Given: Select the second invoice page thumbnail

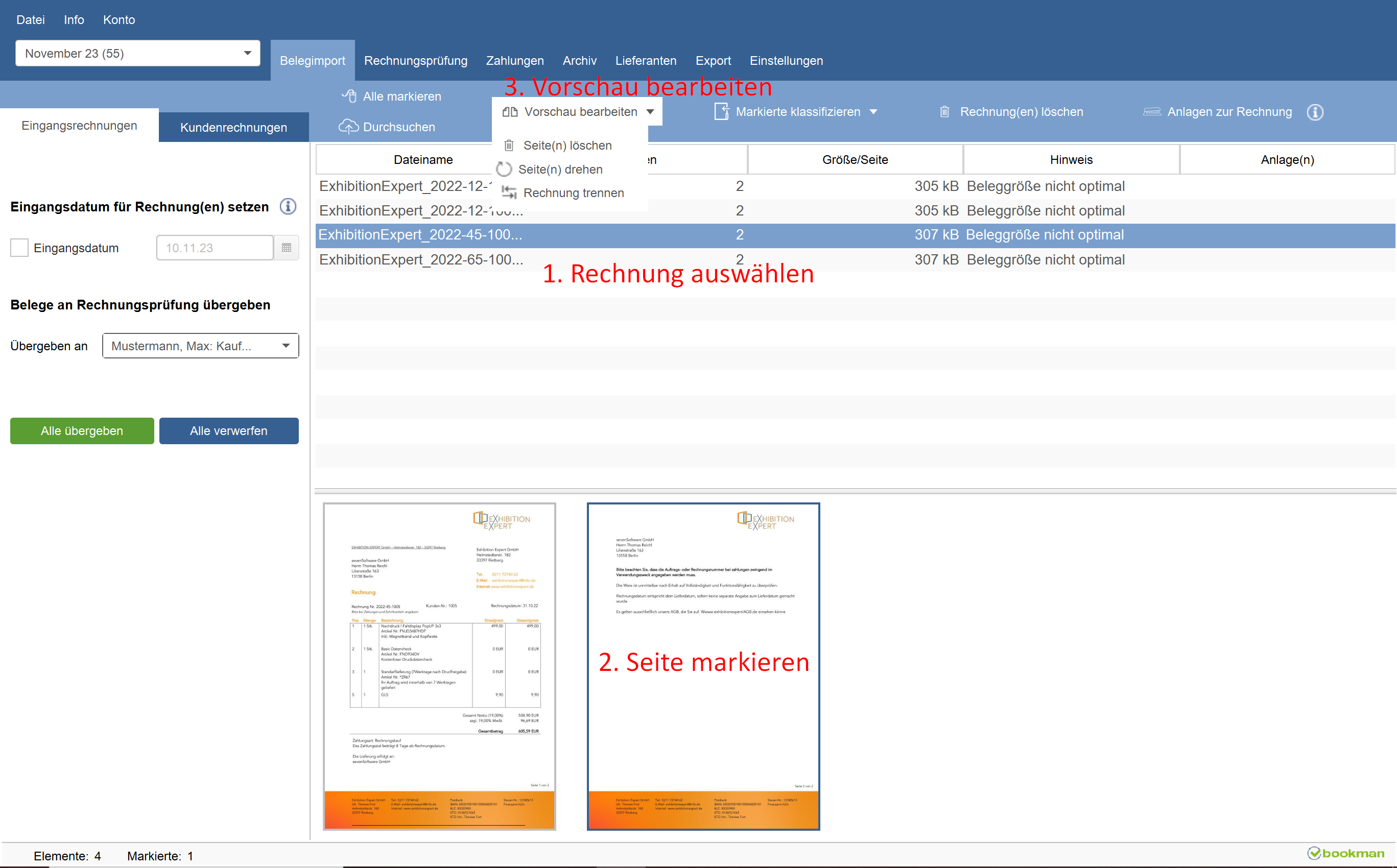Looking at the screenshot, I should (x=703, y=666).
